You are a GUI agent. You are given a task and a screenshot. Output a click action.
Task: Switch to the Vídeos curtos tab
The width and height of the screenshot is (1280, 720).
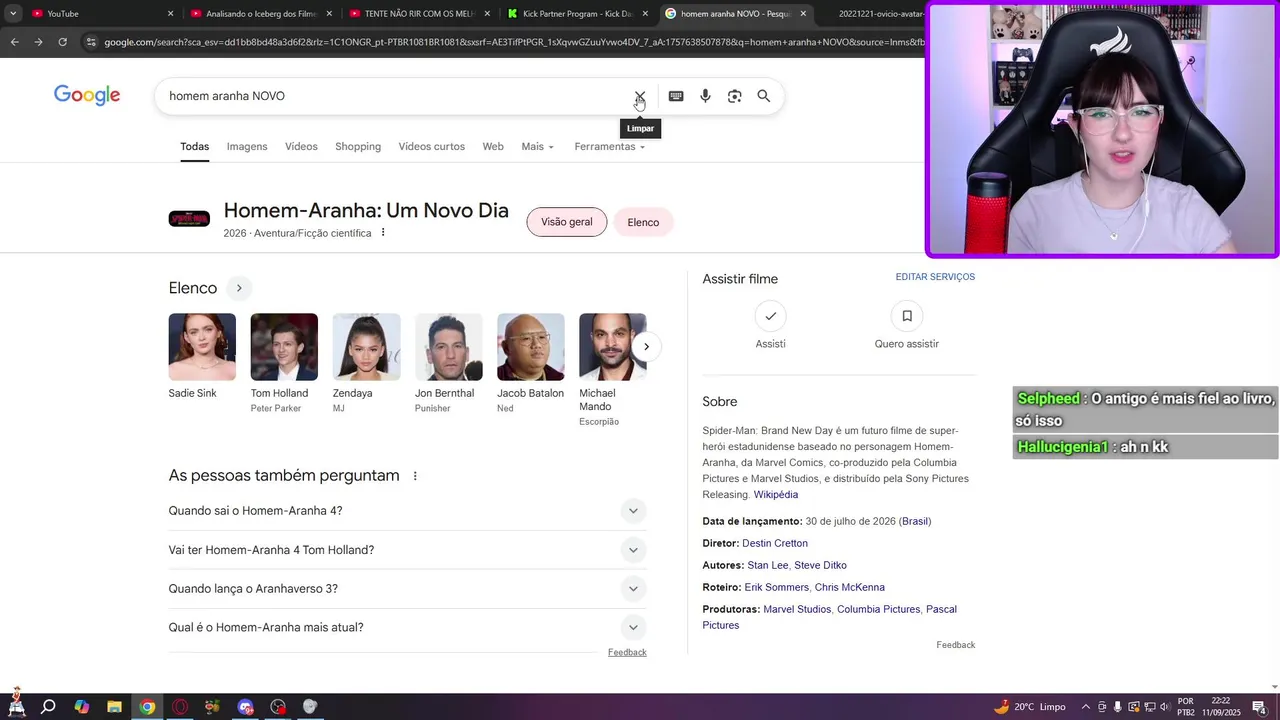point(431,147)
